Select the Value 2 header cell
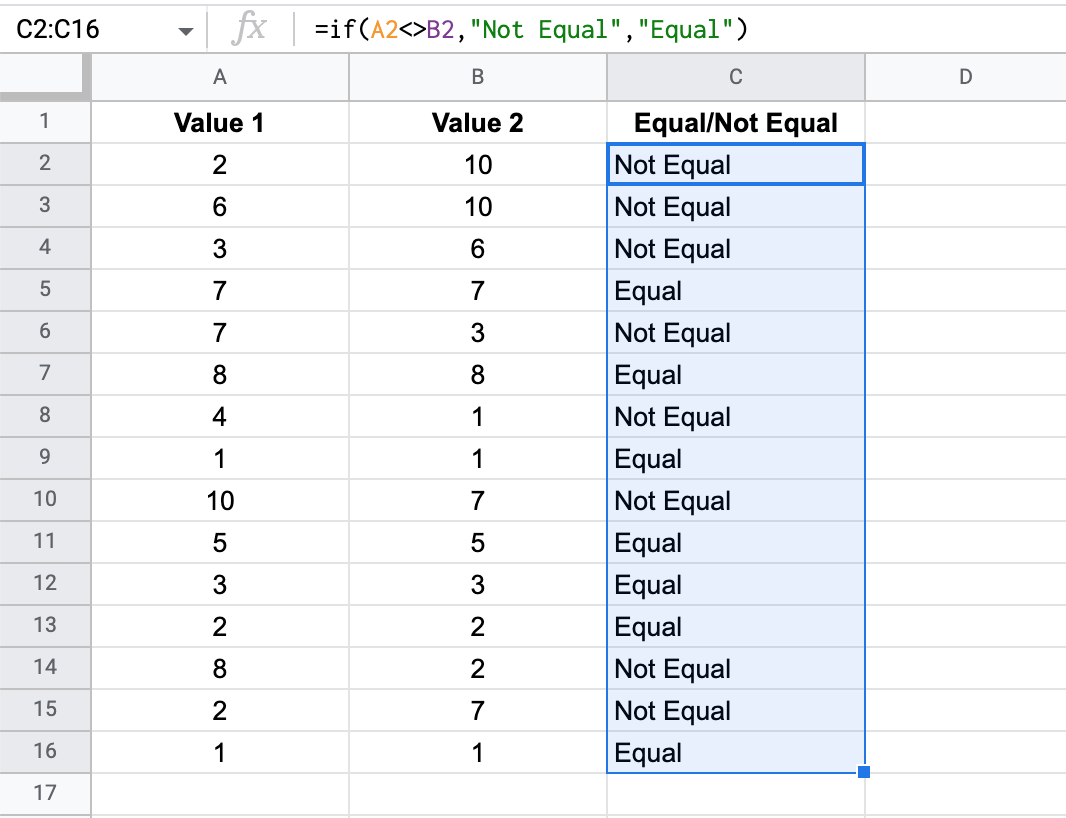This screenshot has width=1066, height=818. click(477, 122)
